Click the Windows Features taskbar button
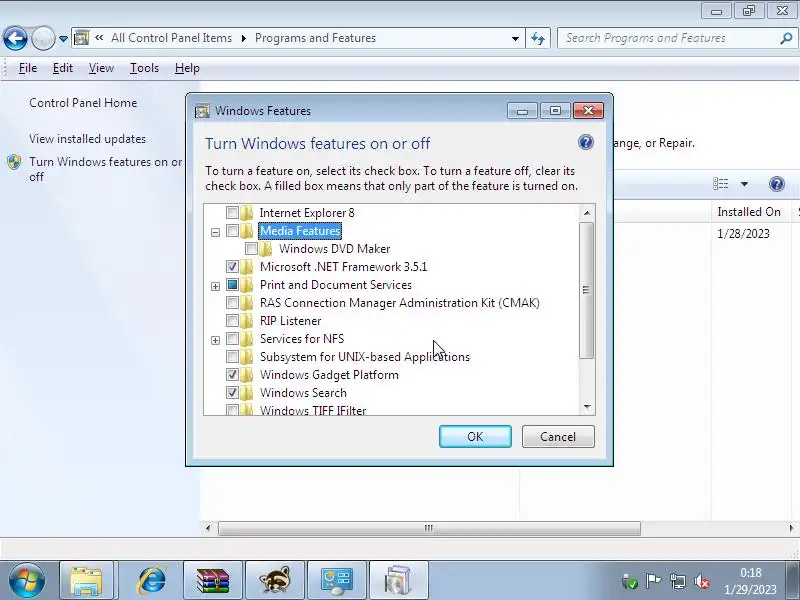This screenshot has width=800, height=600. click(398, 580)
